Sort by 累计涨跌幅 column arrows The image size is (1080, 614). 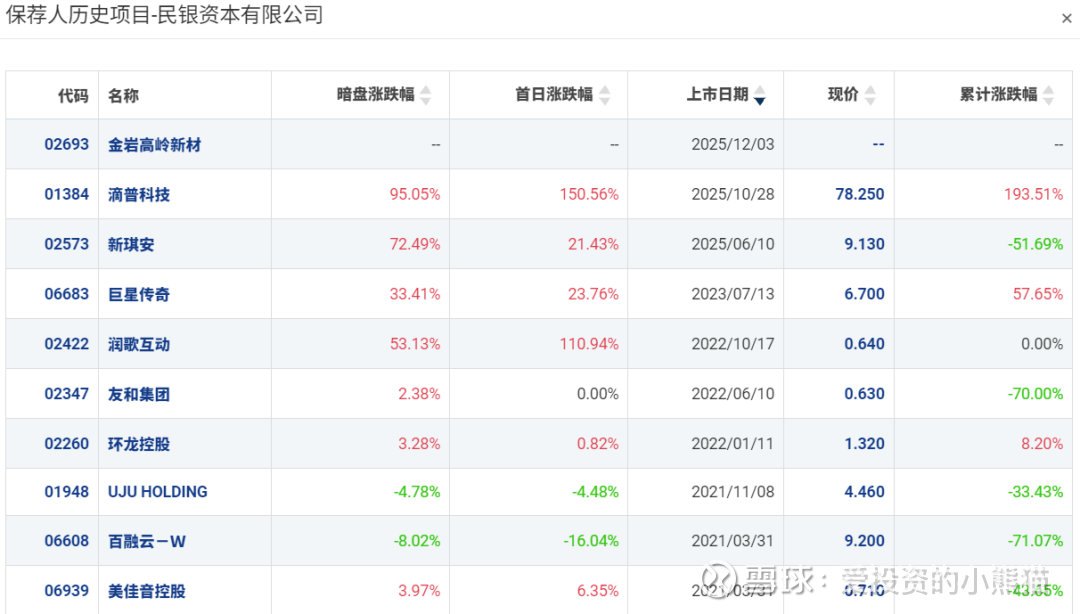(x=1048, y=95)
